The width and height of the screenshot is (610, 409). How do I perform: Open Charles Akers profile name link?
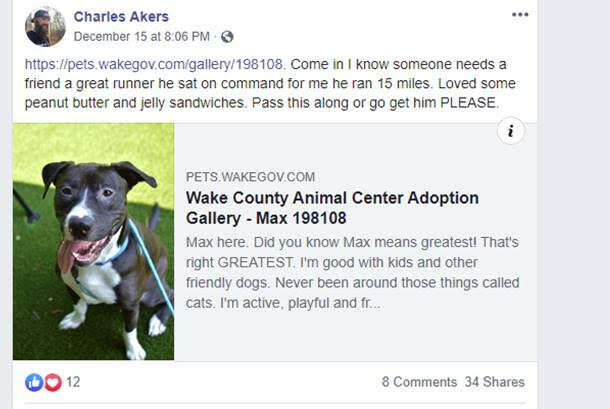pyautogui.click(x=121, y=17)
